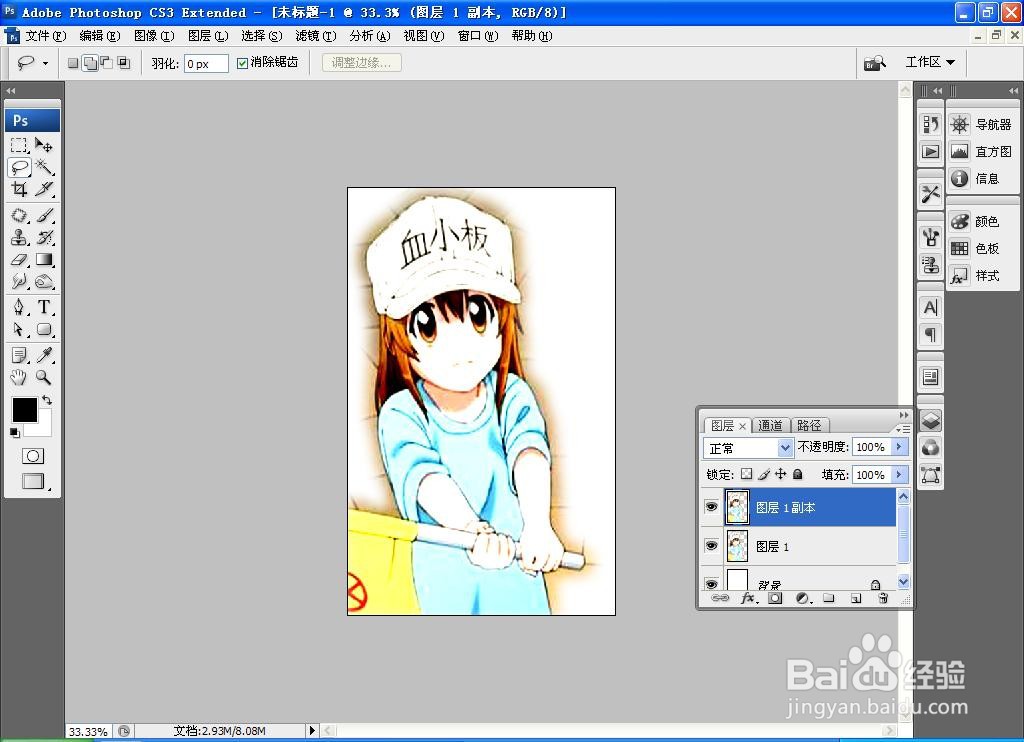This screenshot has width=1024, height=742.
Task: Select the Dodge tool
Action: tap(44, 282)
